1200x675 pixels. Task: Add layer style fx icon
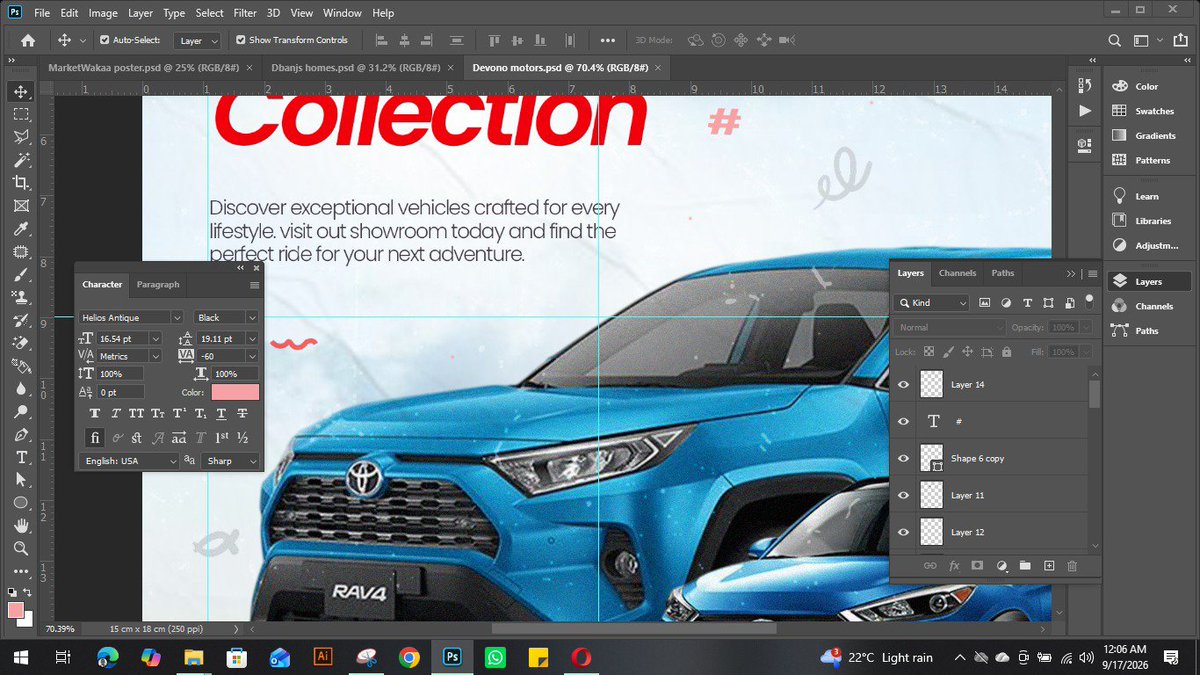click(954, 565)
